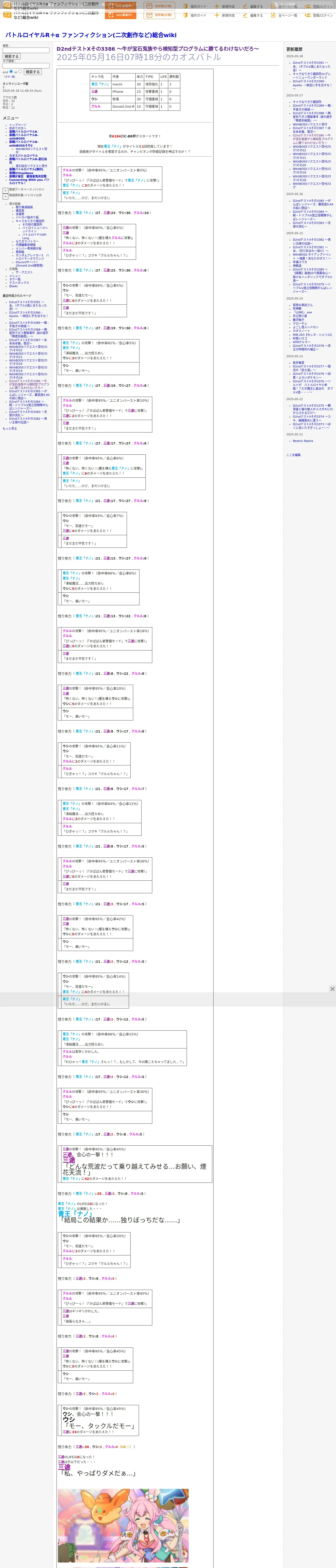Open 直轄バトルロイヤル(無印) menu link
The width and height of the screenshot is (336, 1568).
point(26,169)
